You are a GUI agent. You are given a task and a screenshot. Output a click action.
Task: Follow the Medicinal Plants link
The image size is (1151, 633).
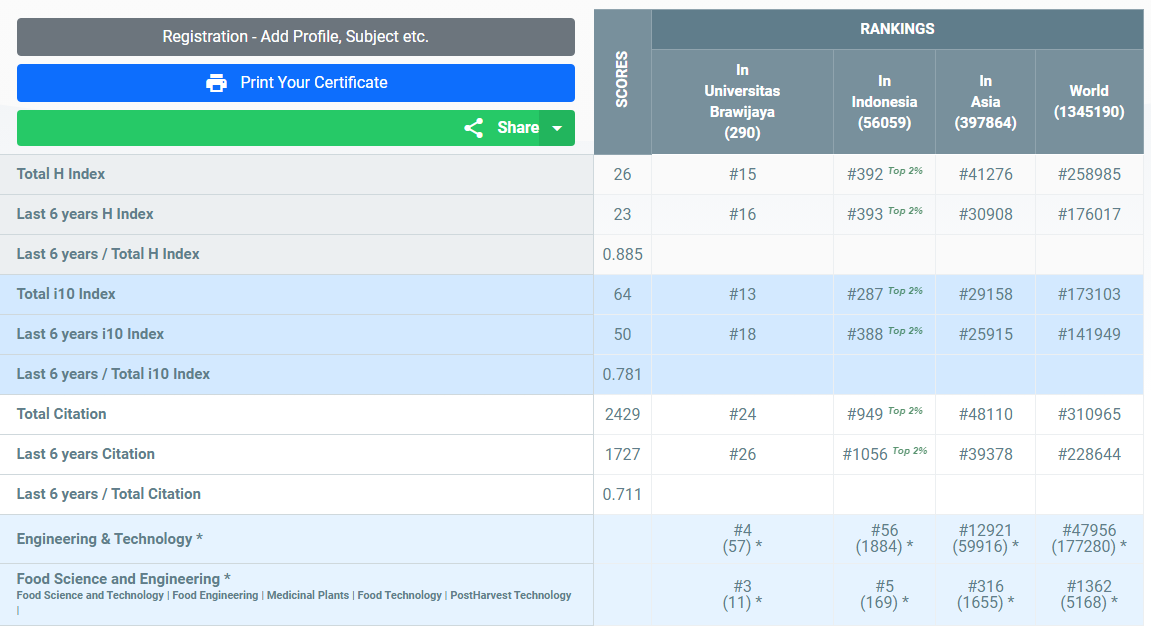308,596
